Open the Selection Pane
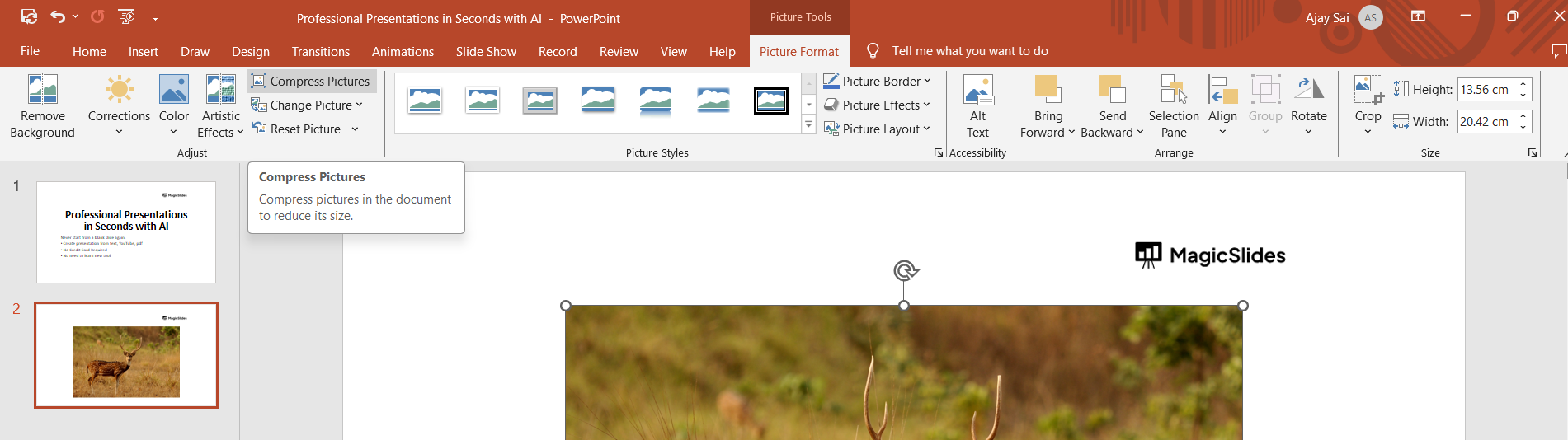The height and width of the screenshot is (440, 1568). click(1174, 106)
